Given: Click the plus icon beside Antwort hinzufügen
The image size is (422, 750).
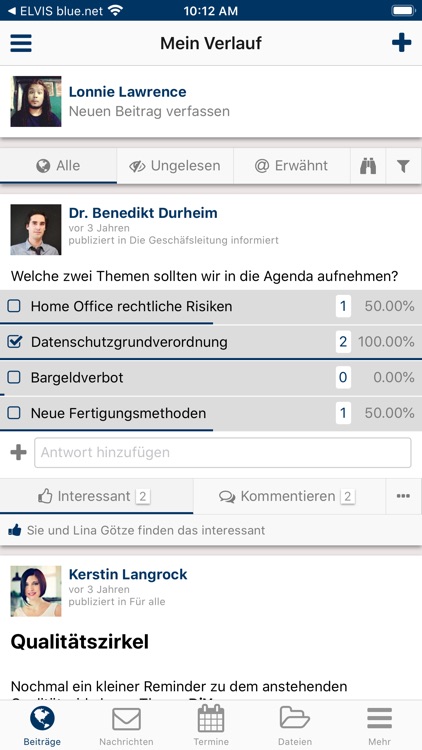Looking at the screenshot, I should 18,452.
